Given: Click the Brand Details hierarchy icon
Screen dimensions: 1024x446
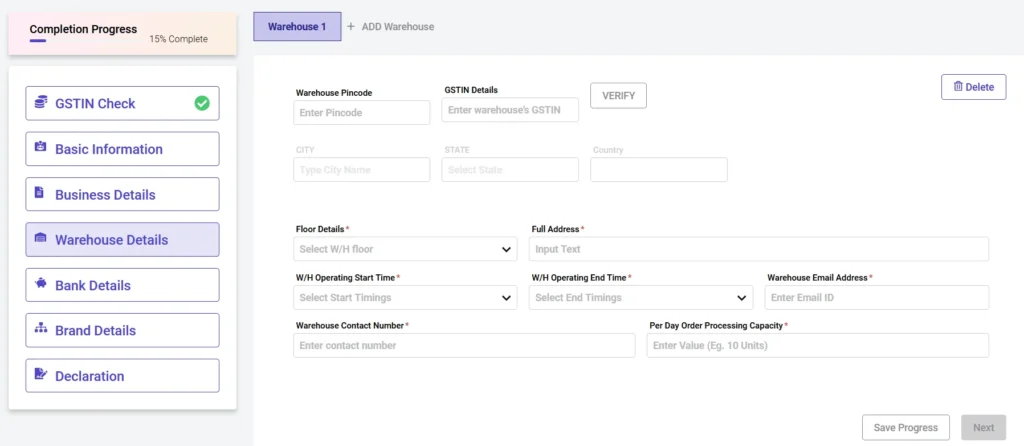Looking at the screenshot, I should pyautogui.click(x=41, y=329).
